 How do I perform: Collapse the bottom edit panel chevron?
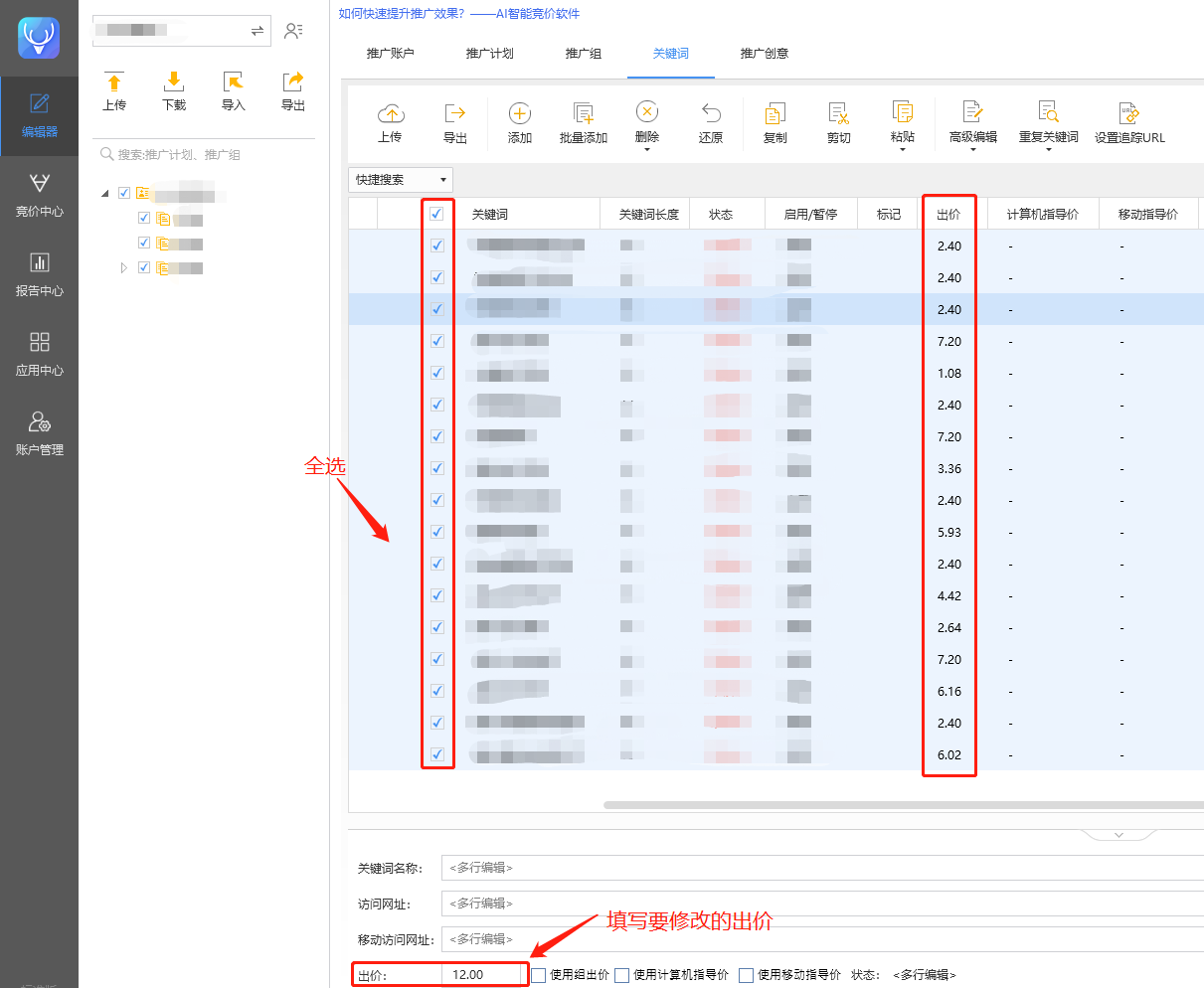pyautogui.click(x=1118, y=836)
